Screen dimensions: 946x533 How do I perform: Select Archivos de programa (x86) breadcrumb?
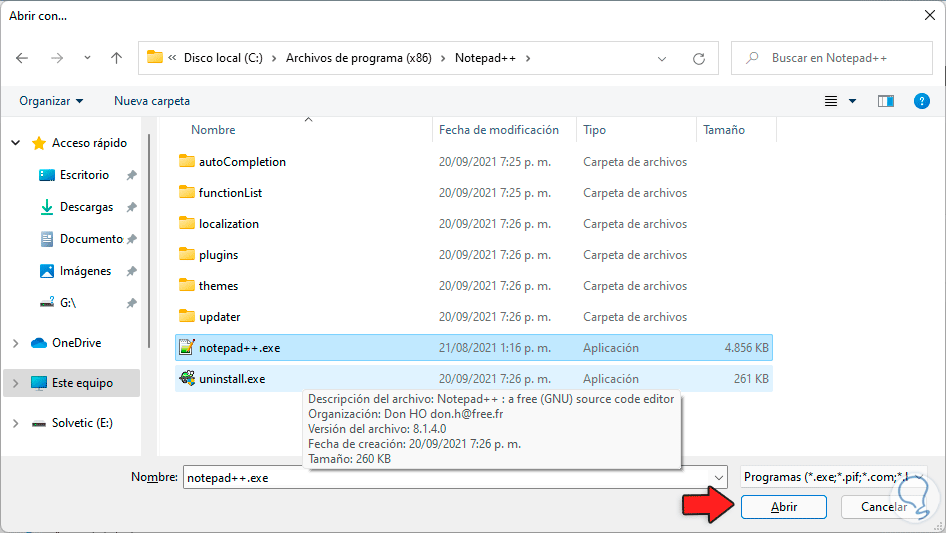click(359, 58)
